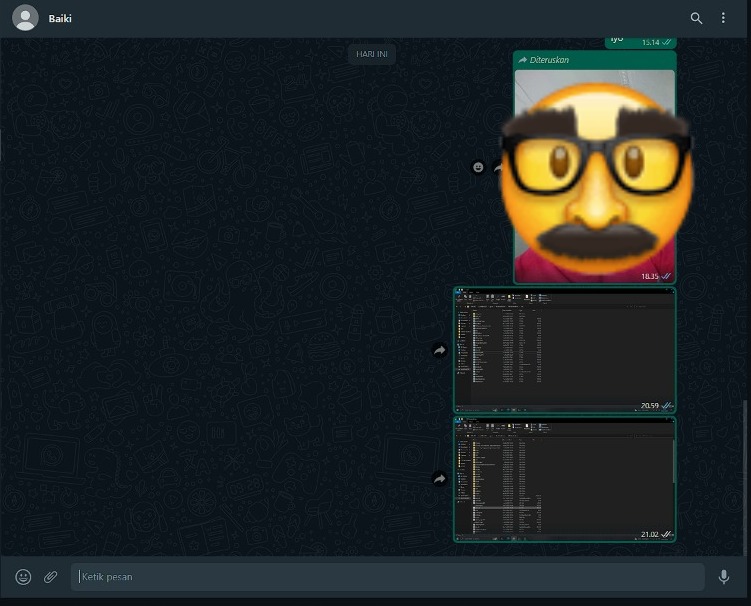Open the Baiki chat header name
The height and width of the screenshot is (606, 751).
tap(60, 19)
